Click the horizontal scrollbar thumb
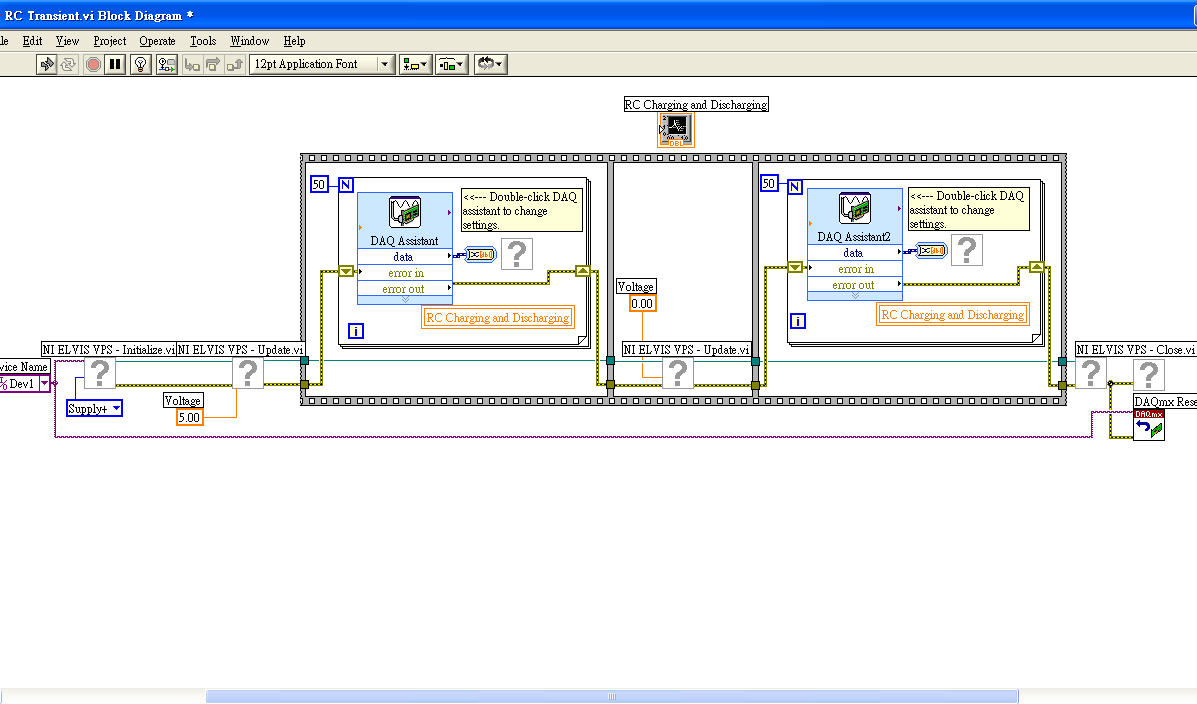Screen dimensions: 1197x704 [x=611, y=696]
